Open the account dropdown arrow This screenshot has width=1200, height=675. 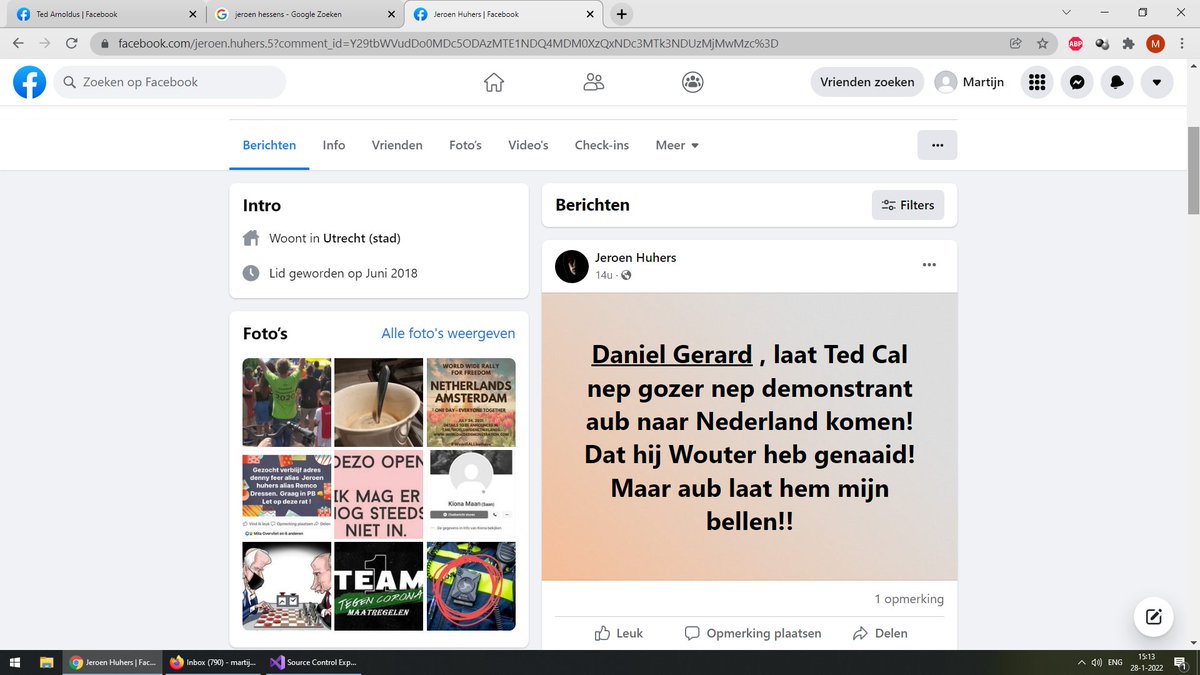coord(1157,82)
